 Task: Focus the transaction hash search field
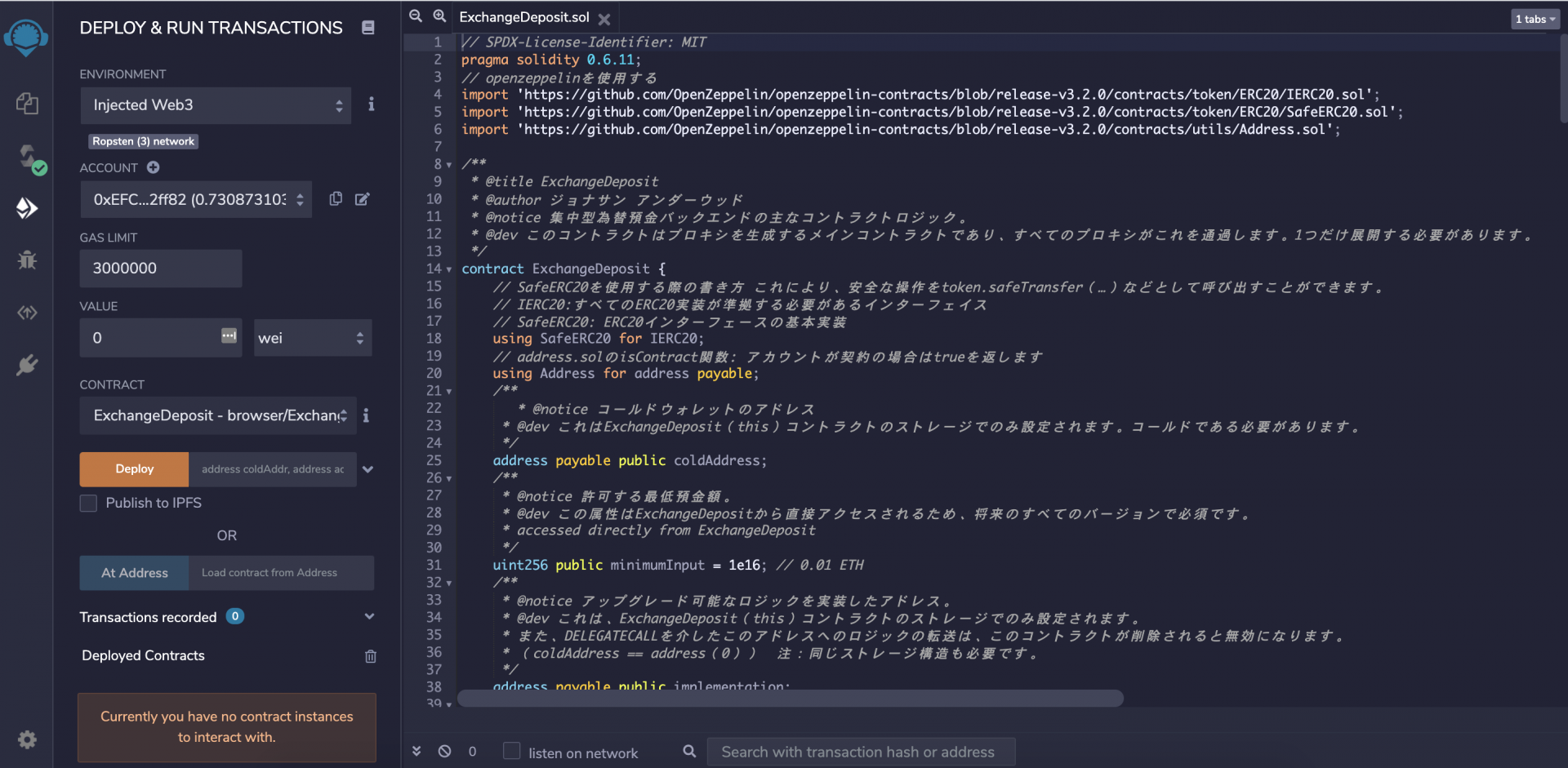[x=861, y=752]
